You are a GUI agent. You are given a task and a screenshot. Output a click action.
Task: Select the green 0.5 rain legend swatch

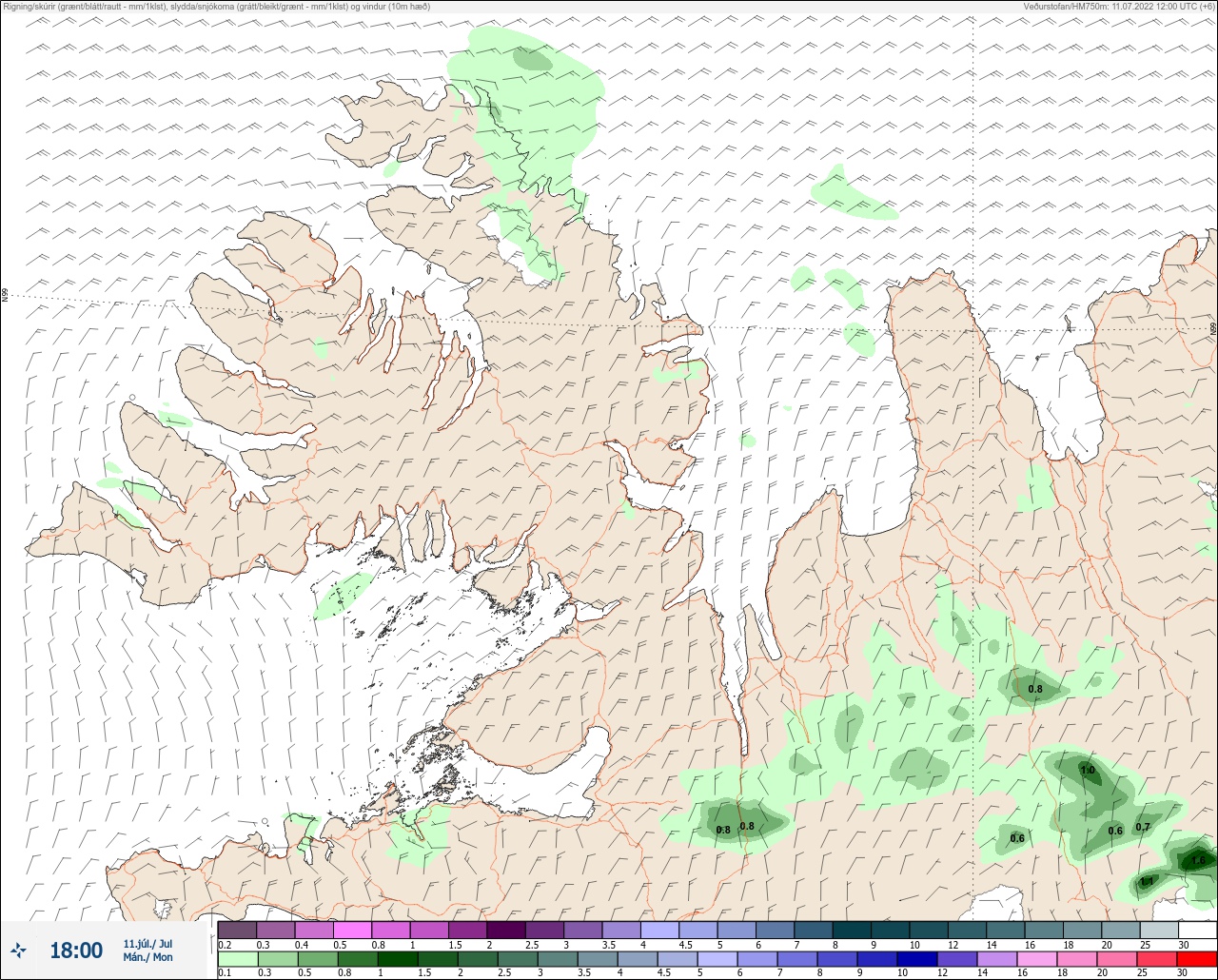click(x=317, y=959)
